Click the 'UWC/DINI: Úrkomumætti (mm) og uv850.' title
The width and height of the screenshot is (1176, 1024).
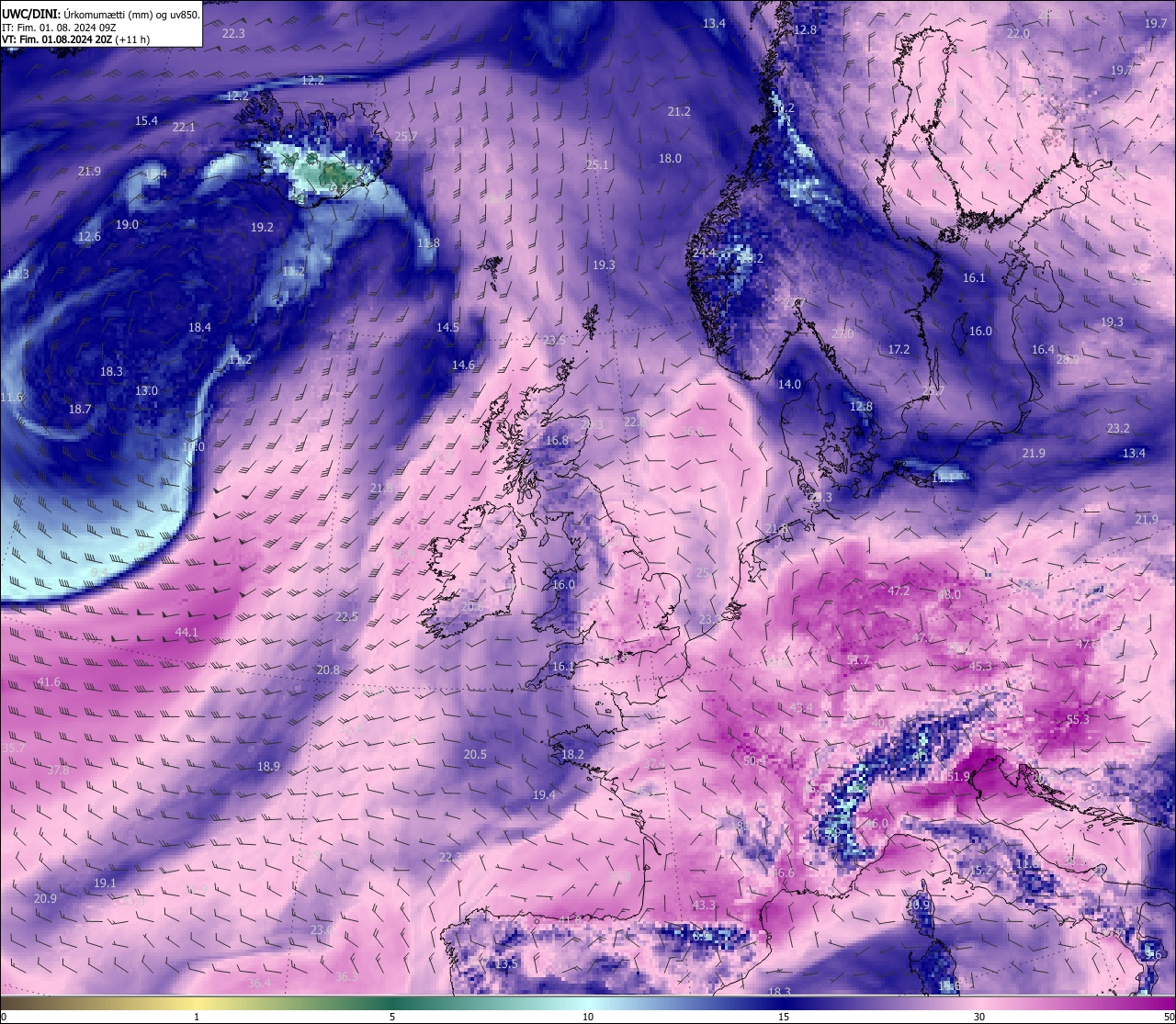click(101, 15)
